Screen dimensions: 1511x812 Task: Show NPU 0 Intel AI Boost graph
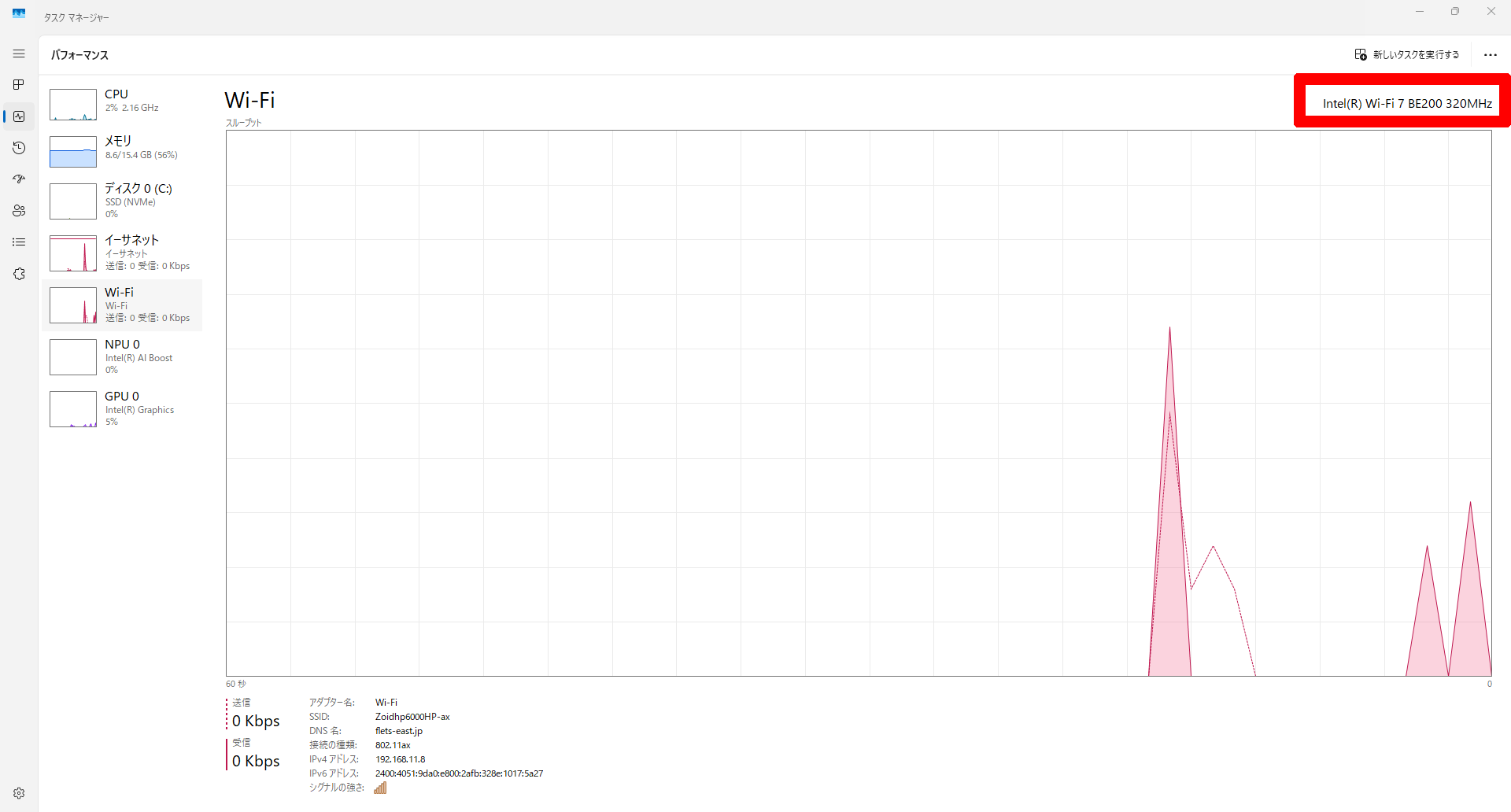[122, 356]
